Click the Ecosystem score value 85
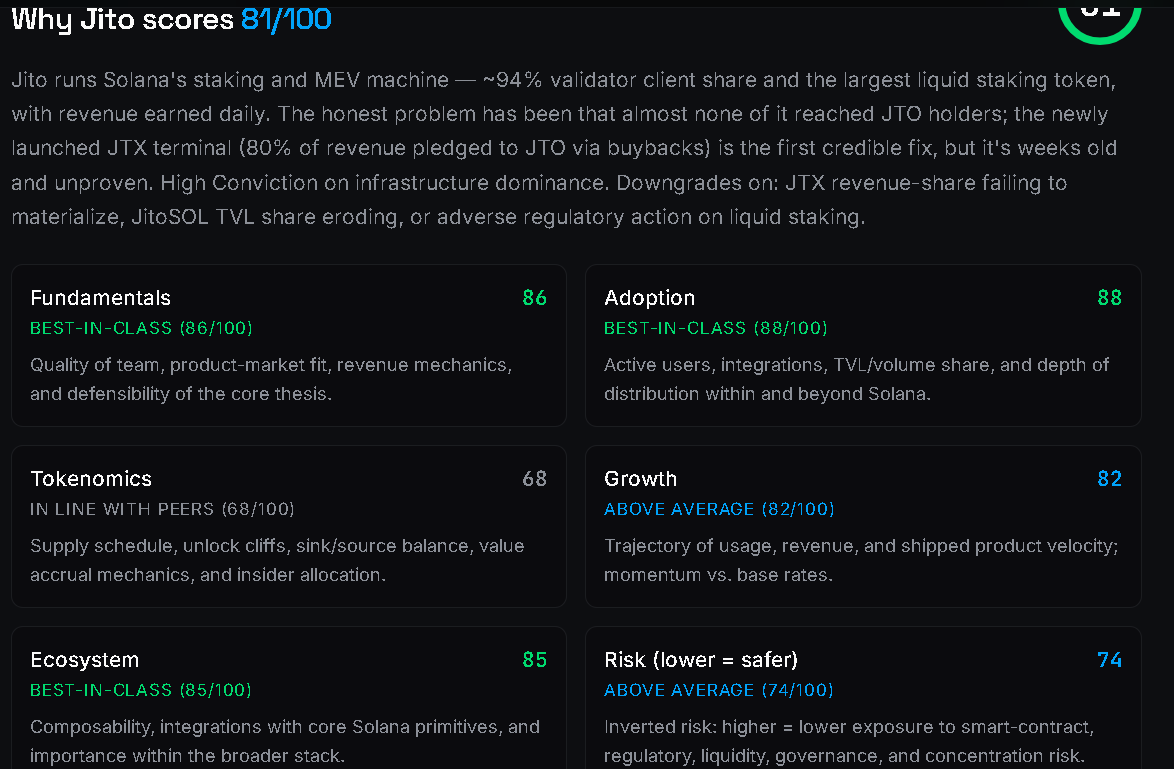Screen dimensions: 1174x769 535,660
